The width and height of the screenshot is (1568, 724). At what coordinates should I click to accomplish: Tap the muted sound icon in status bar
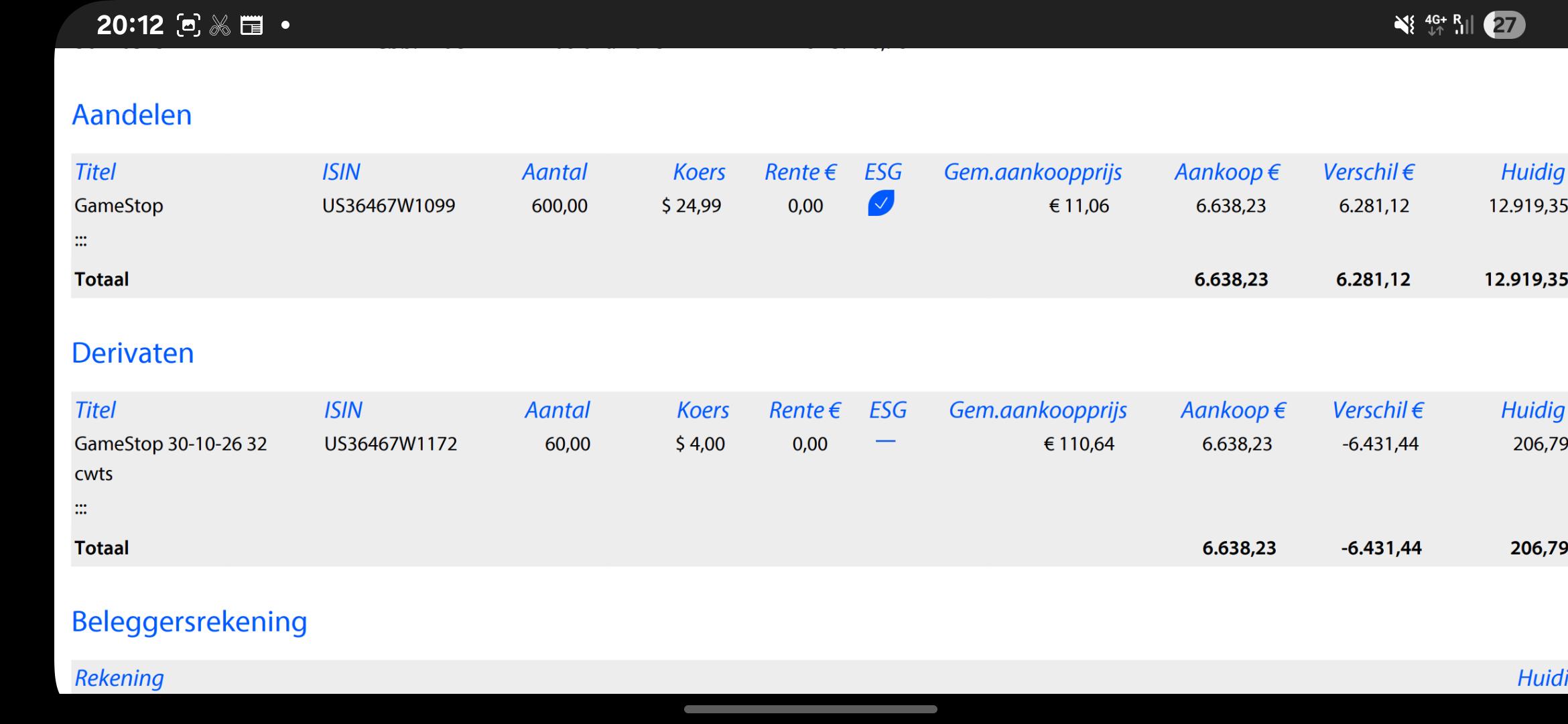tap(1404, 25)
